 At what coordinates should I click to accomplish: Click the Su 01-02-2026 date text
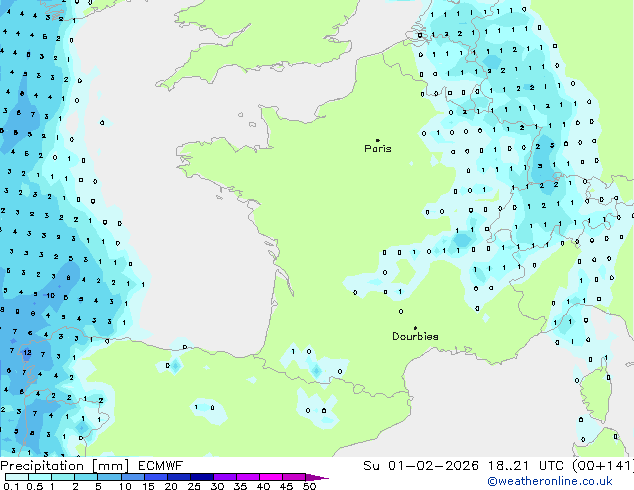[x=421, y=466]
